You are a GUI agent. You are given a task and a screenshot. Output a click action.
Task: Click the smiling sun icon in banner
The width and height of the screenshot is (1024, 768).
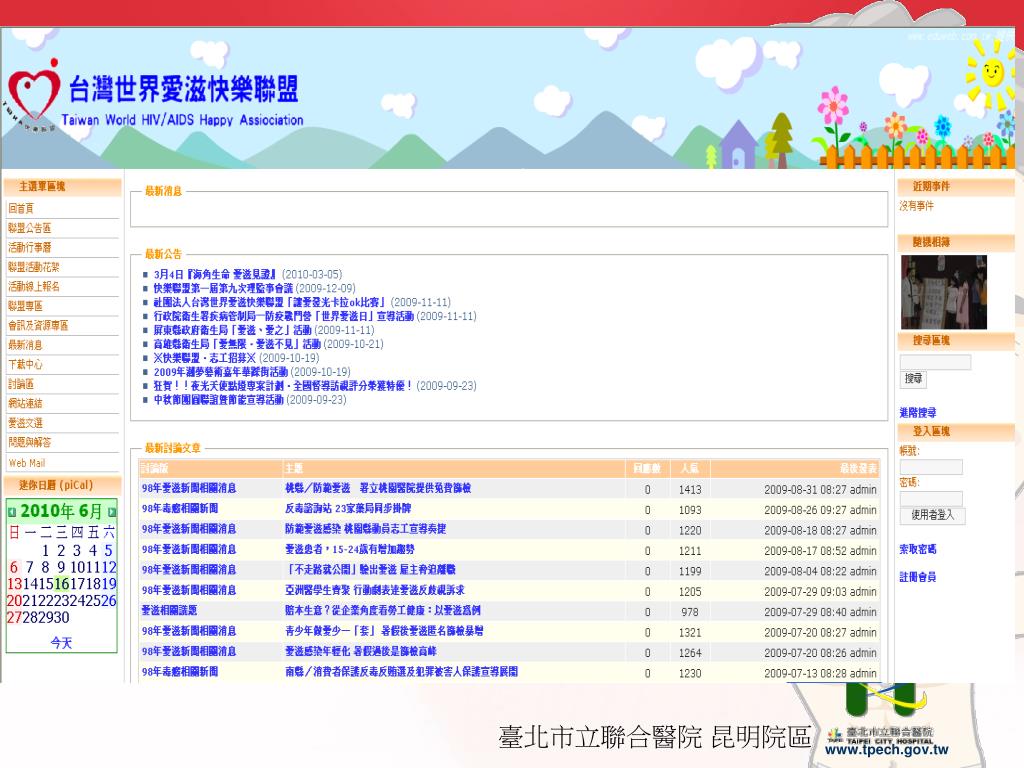click(988, 72)
